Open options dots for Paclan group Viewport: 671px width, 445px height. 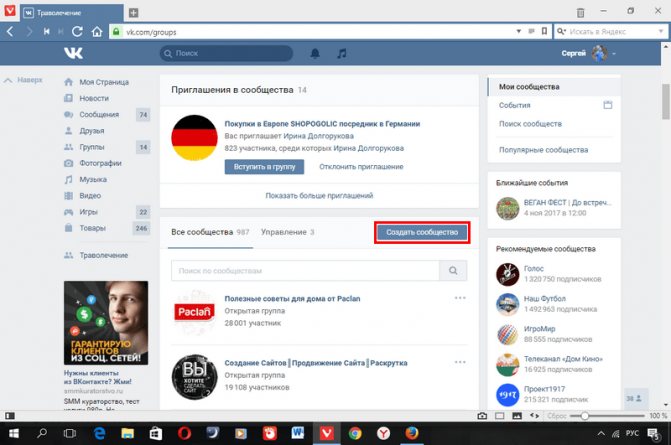[x=460, y=298]
